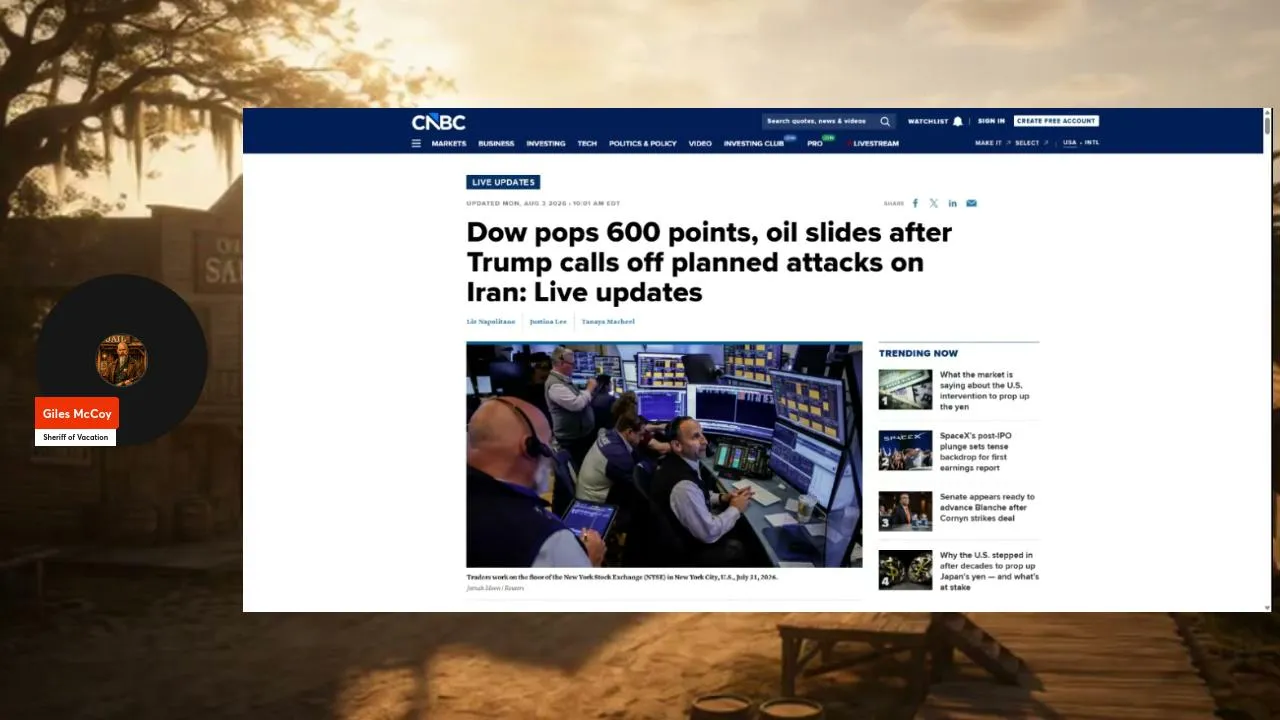
Task: Open the Livestream link
Action: coord(876,143)
